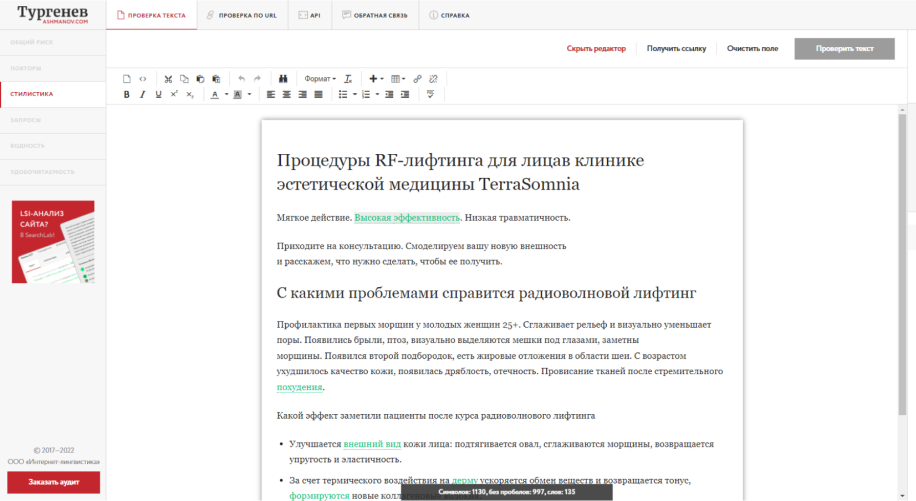Toggle underline formatting
916x501 pixels.
158,94
